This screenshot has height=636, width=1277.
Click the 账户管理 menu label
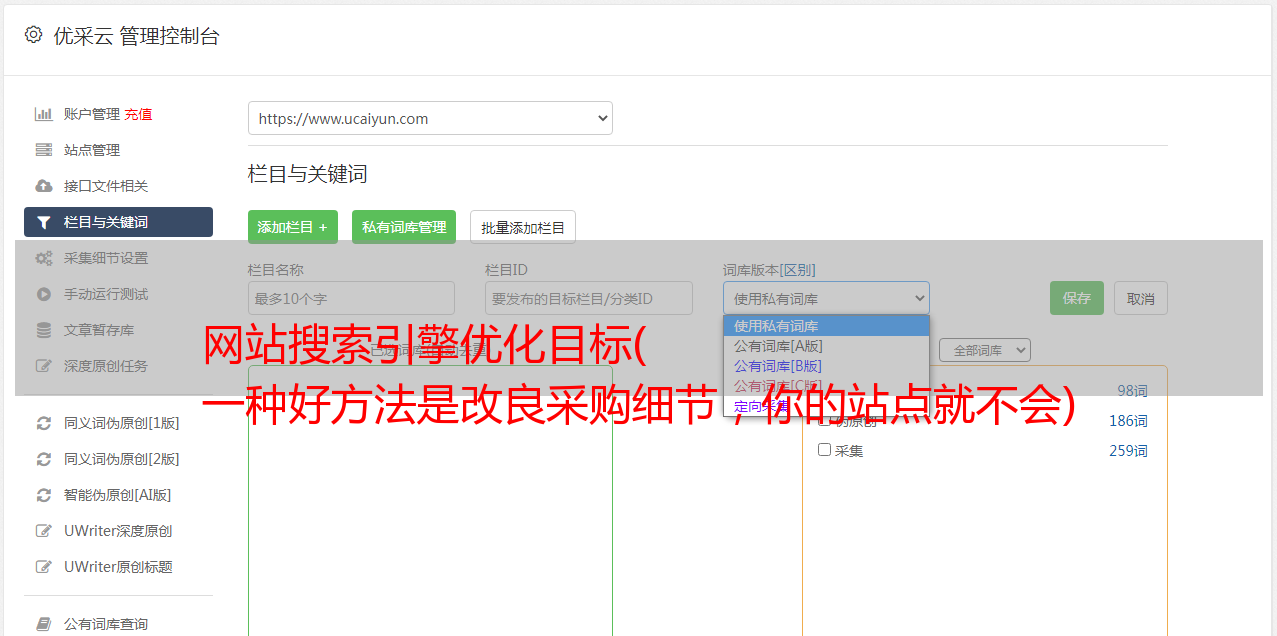click(92, 114)
